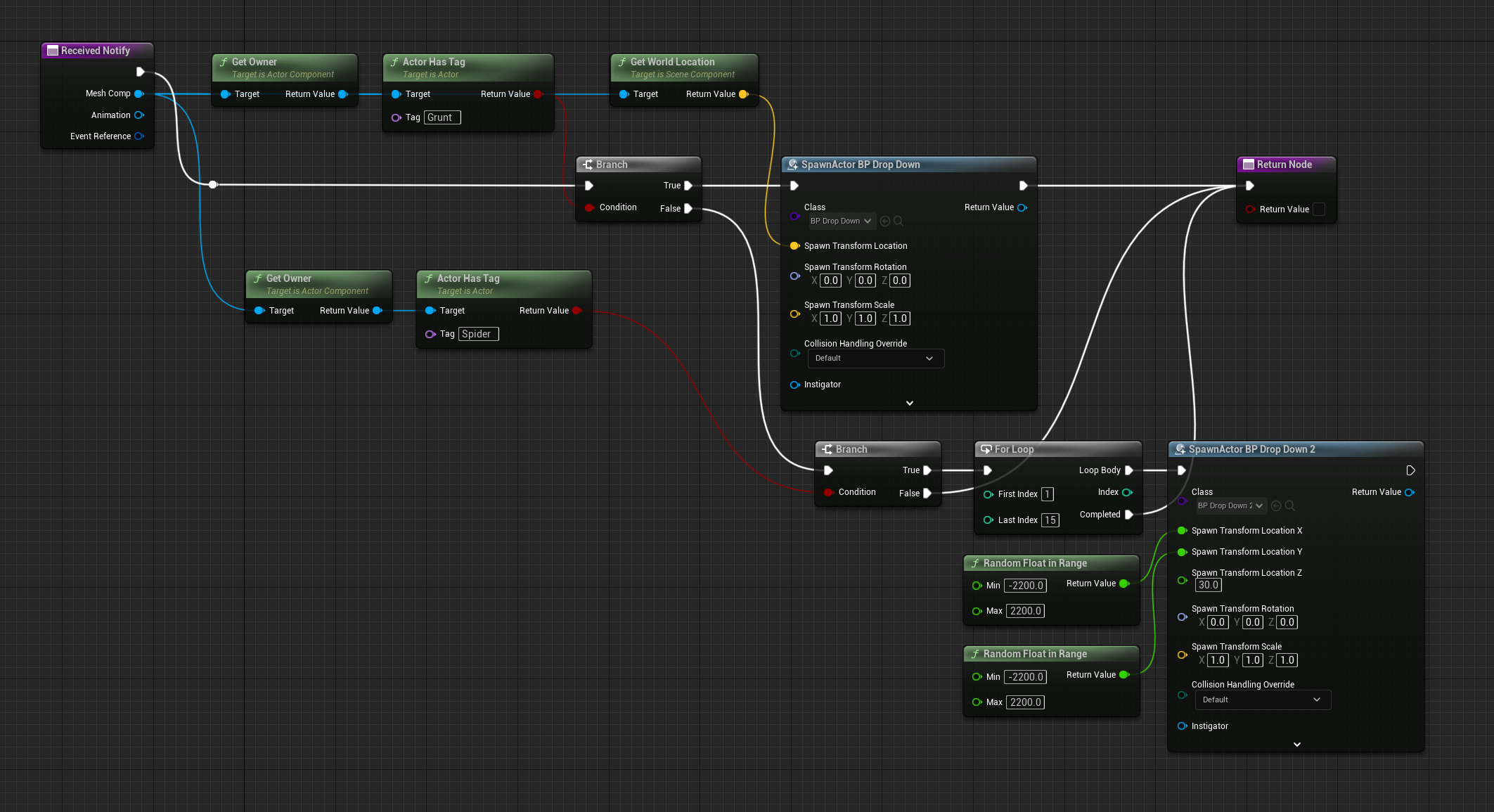This screenshot has width=1494, height=812.
Task: Click the SpawnActor BP Drop Down 2 header icon
Action: pyautogui.click(x=1180, y=449)
